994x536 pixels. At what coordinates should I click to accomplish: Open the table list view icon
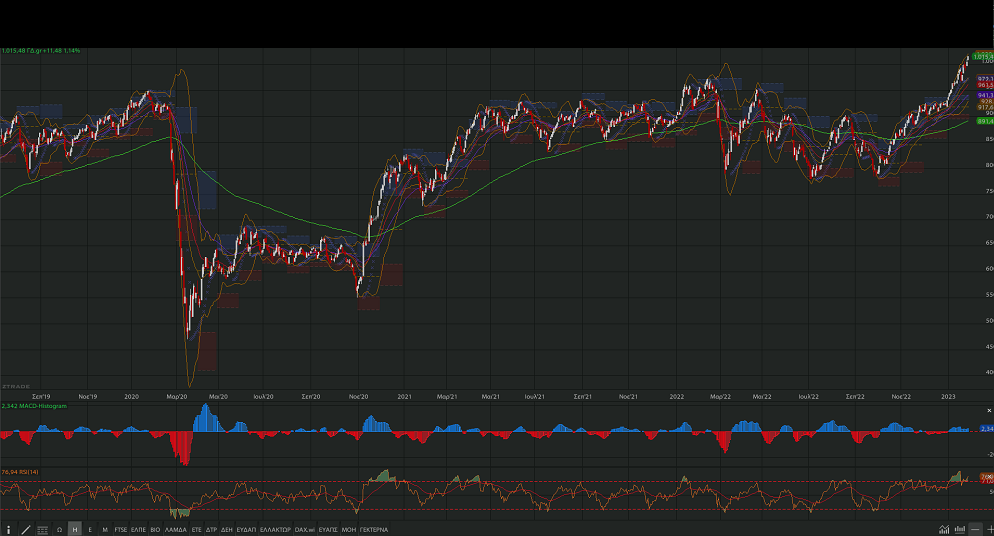[42, 530]
